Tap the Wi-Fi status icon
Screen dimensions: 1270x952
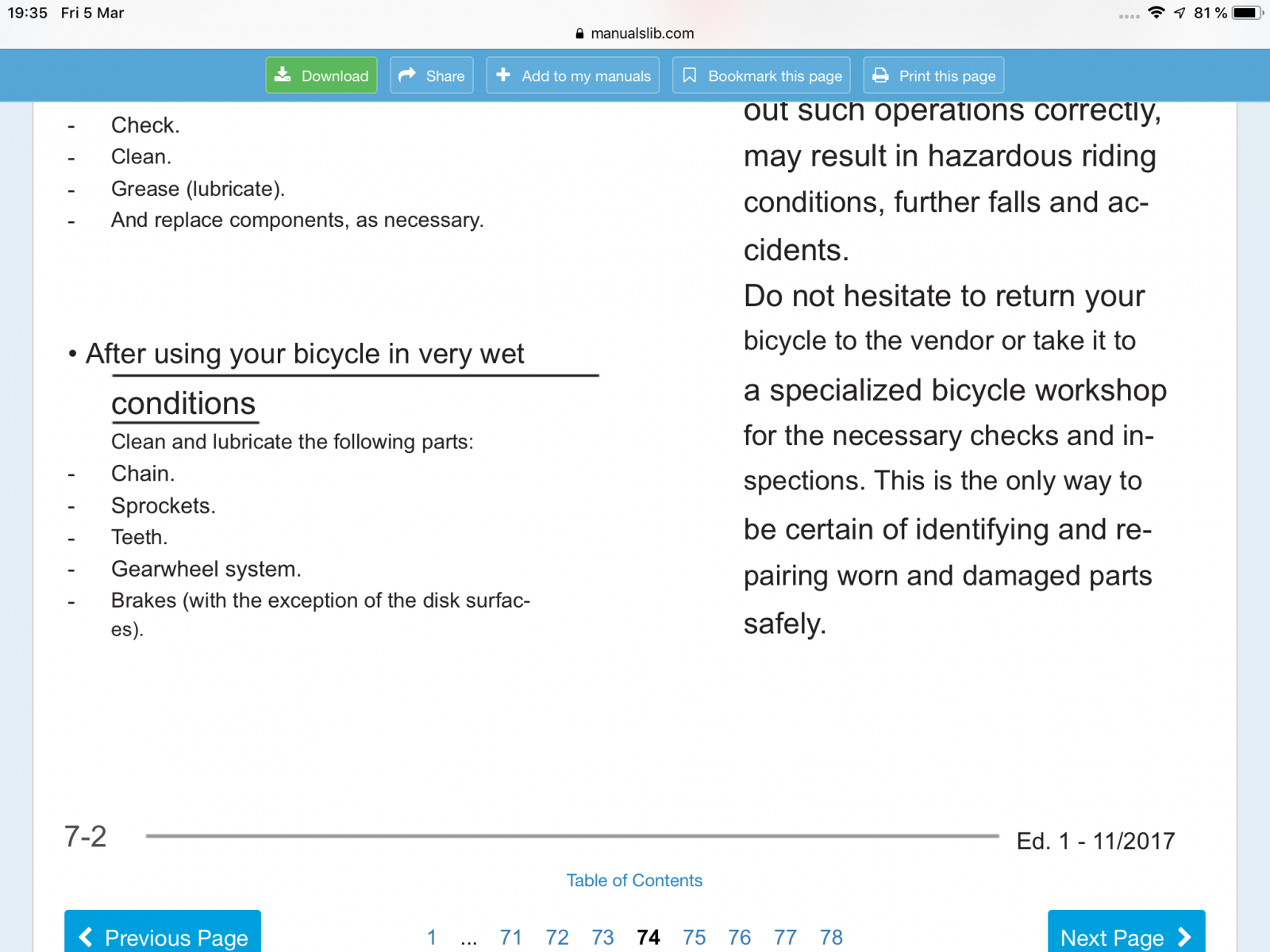click(1156, 13)
